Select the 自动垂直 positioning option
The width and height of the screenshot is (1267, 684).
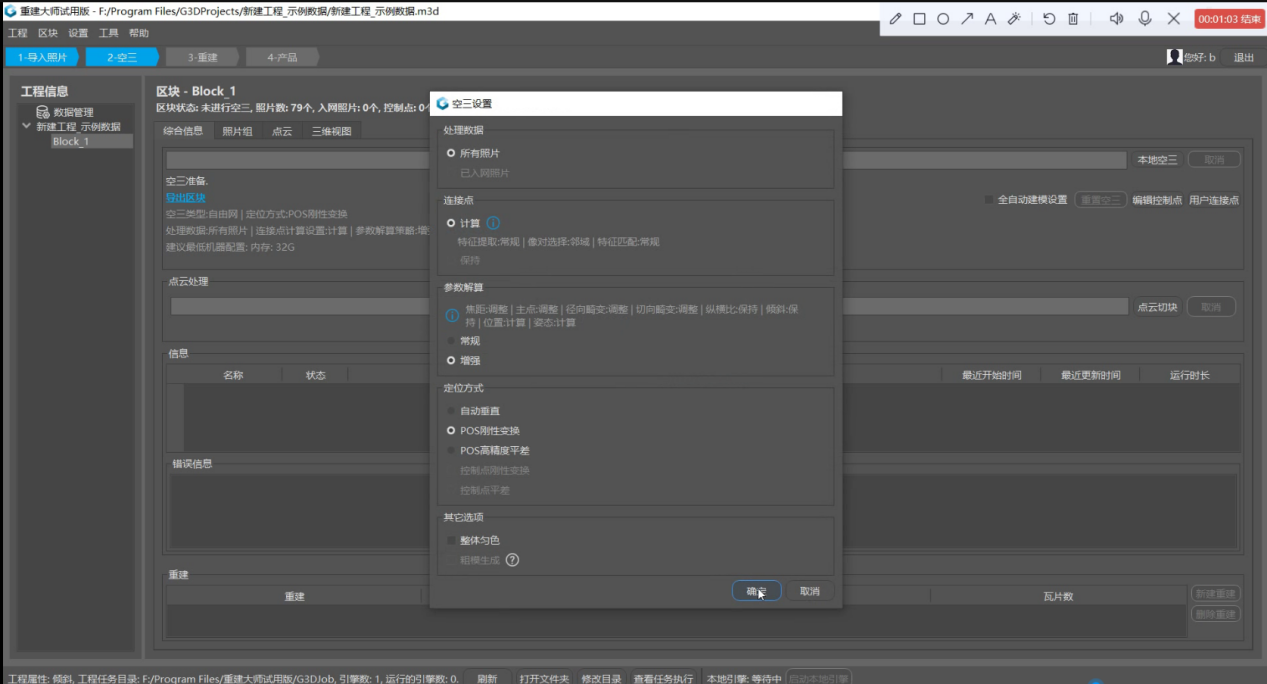pyautogui.click(x=471, y=411)
